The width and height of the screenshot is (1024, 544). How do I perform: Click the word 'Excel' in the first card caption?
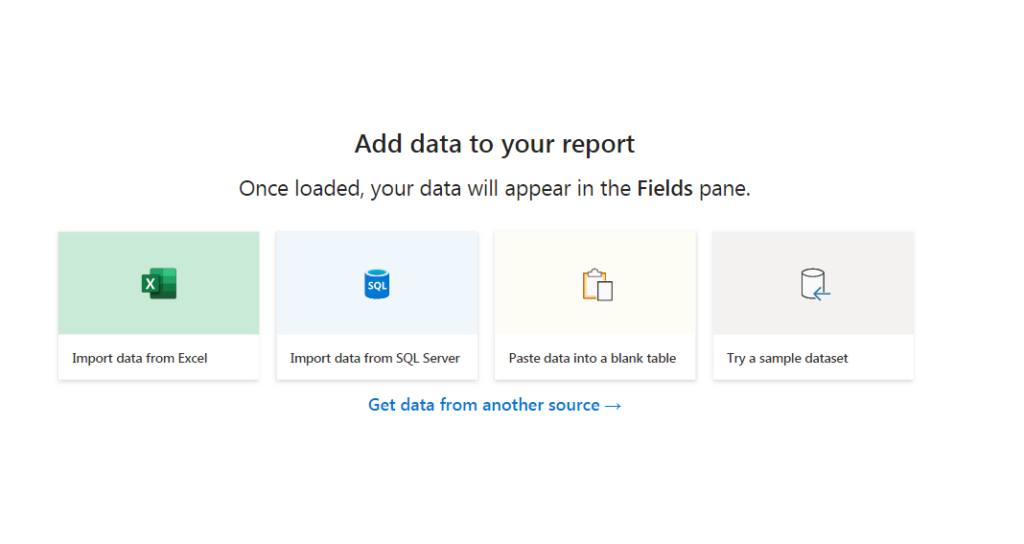(191, 358)
